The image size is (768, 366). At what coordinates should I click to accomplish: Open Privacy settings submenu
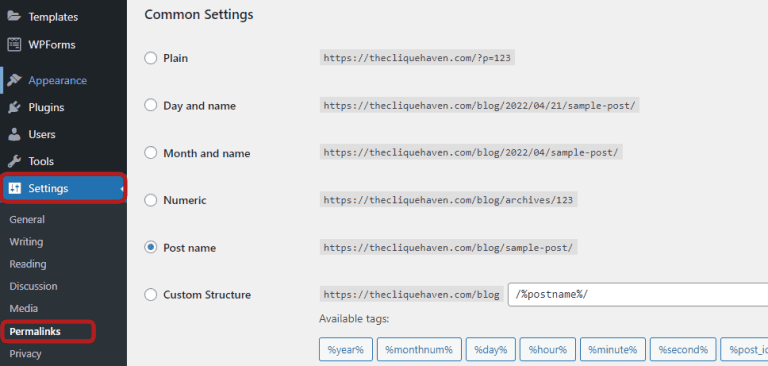pos(25,354)
